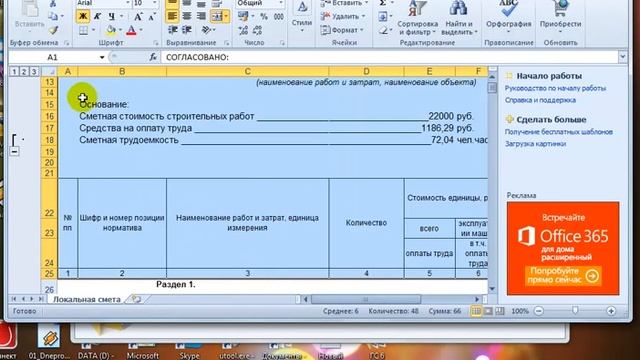Viewport: 640px width, 360px height.
Task: Open the Arial font name box
Action: (103, 3)
